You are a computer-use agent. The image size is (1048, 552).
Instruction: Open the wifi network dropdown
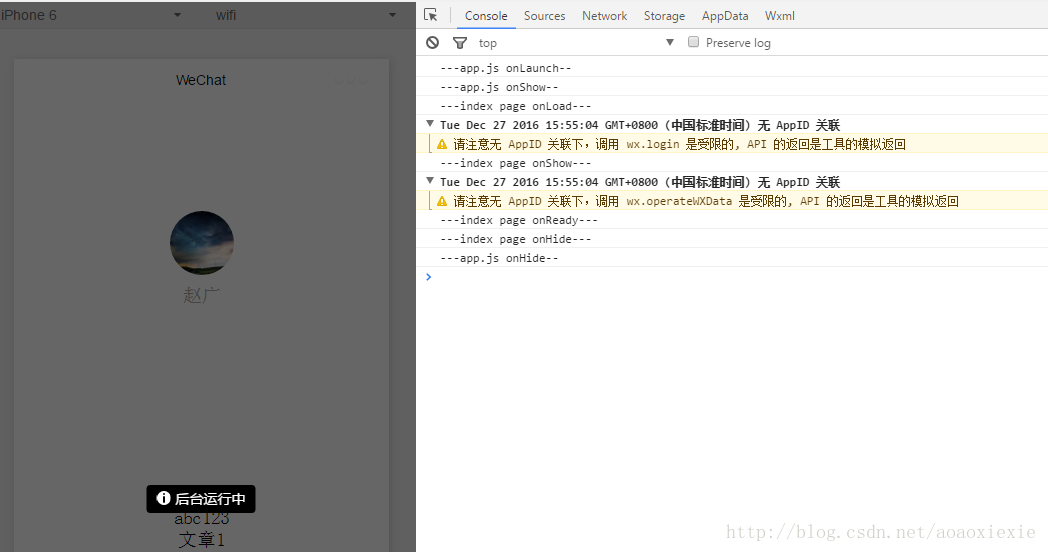(x=306, y=15)
